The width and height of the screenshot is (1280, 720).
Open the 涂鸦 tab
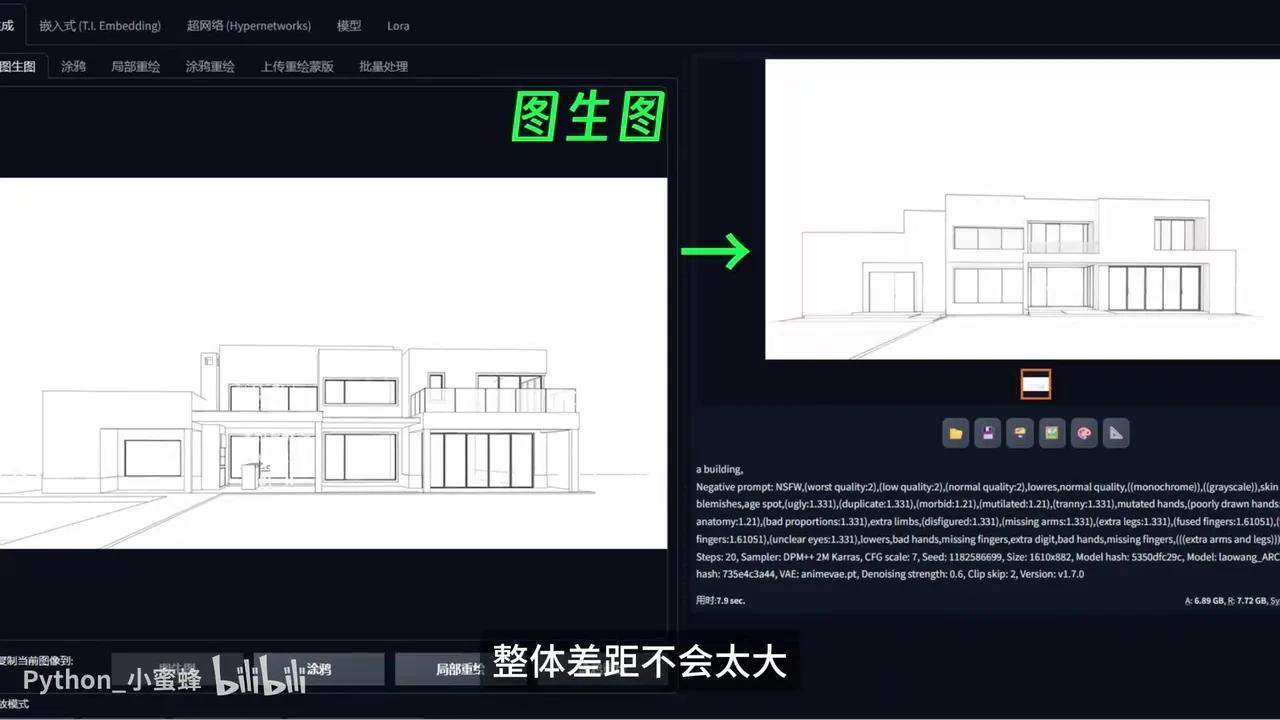(73, 66)
